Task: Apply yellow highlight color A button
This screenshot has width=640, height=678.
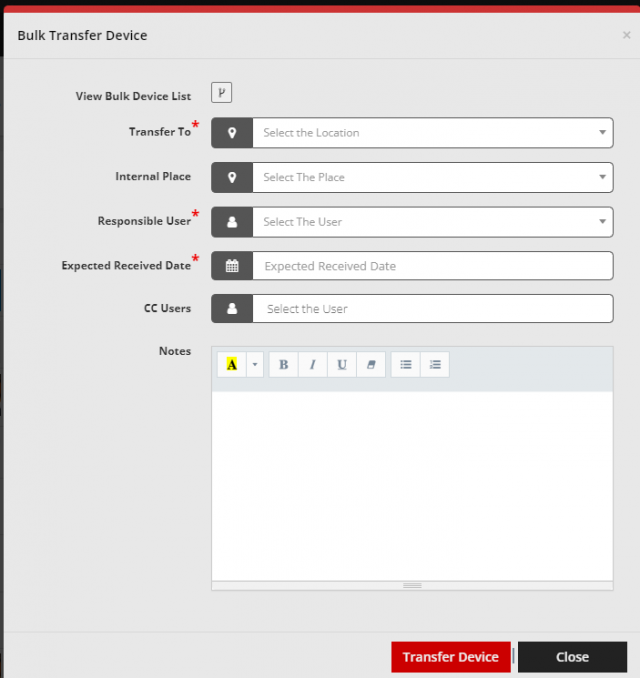Action: coord(232,365)
